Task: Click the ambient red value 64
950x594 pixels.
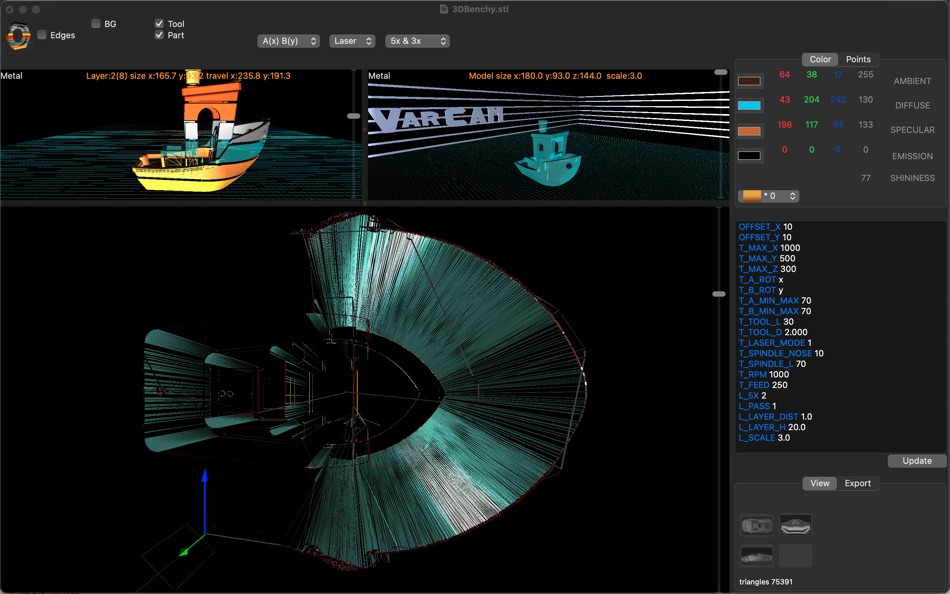Action: point(785,75)
